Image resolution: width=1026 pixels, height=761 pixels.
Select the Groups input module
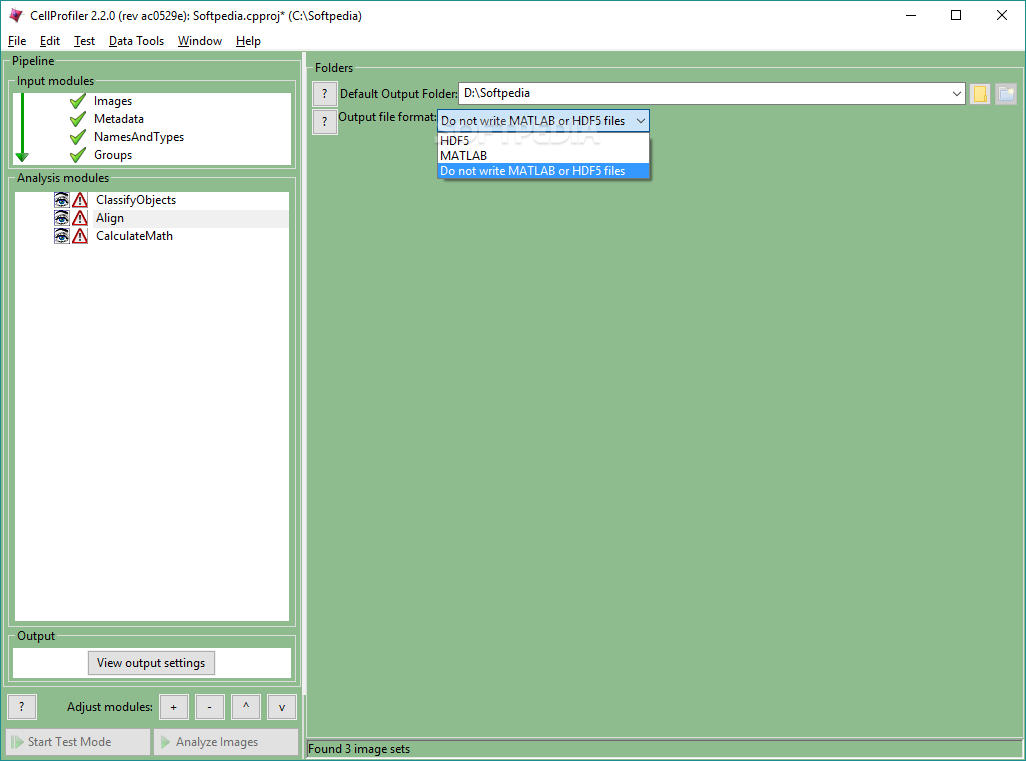(113, 155)
